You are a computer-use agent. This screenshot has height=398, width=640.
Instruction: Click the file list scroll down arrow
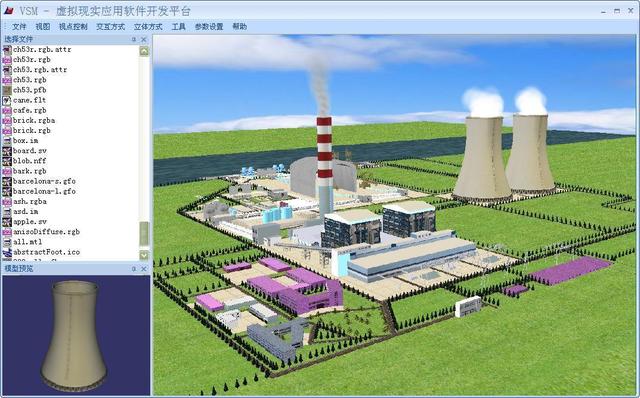click(x=144, y=255)
